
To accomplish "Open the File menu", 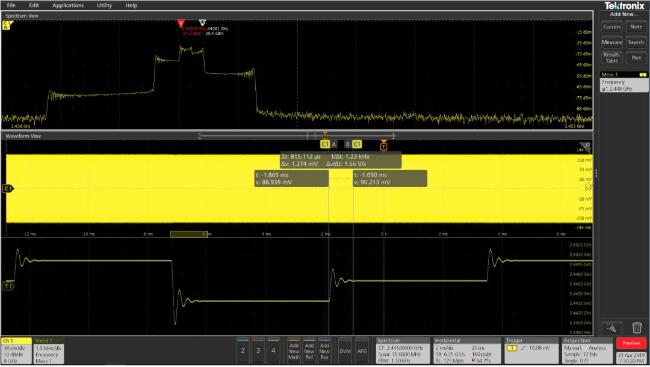I will (x=11, y=5).
